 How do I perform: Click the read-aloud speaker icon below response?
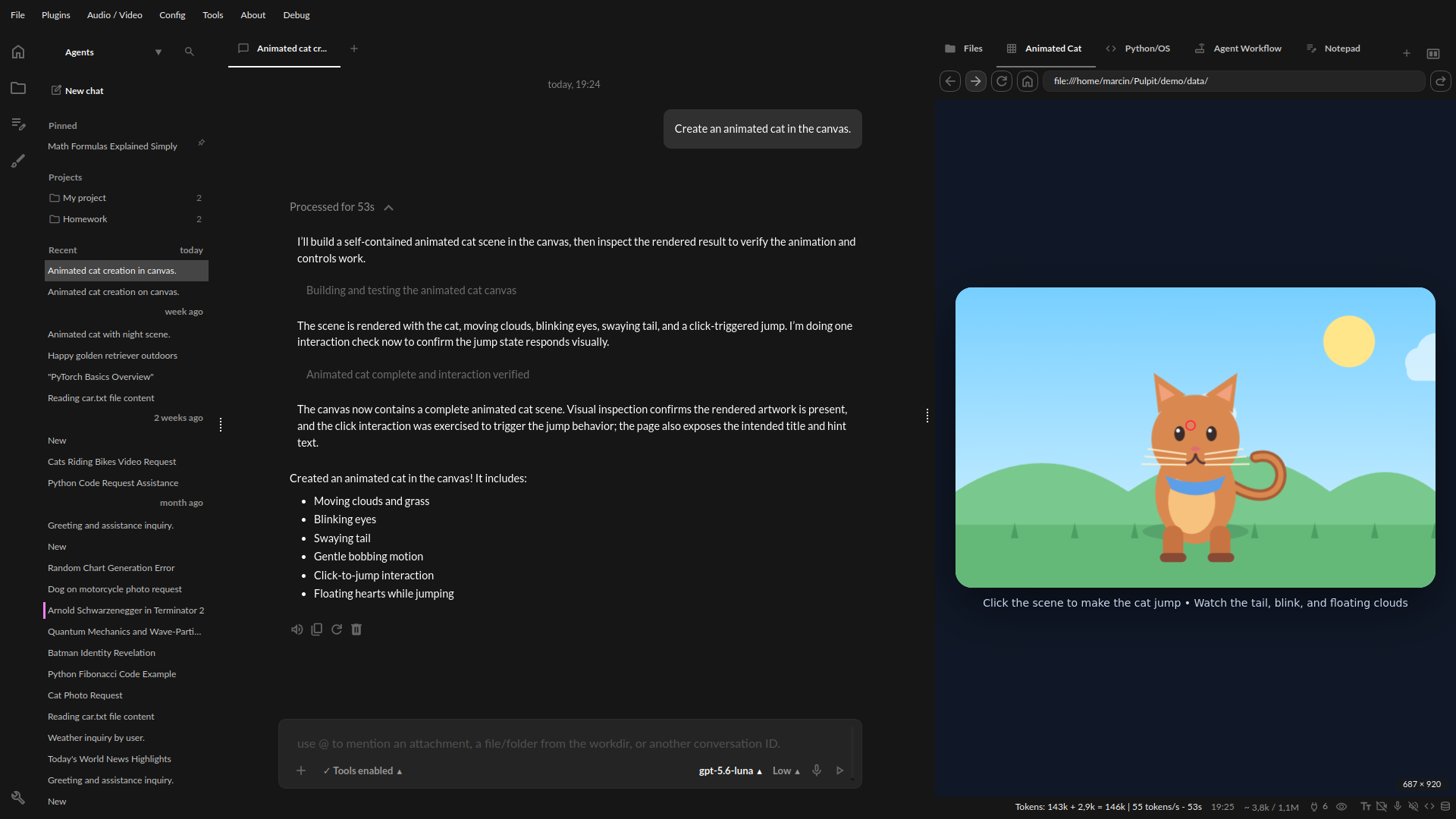[x=297, y=629]
